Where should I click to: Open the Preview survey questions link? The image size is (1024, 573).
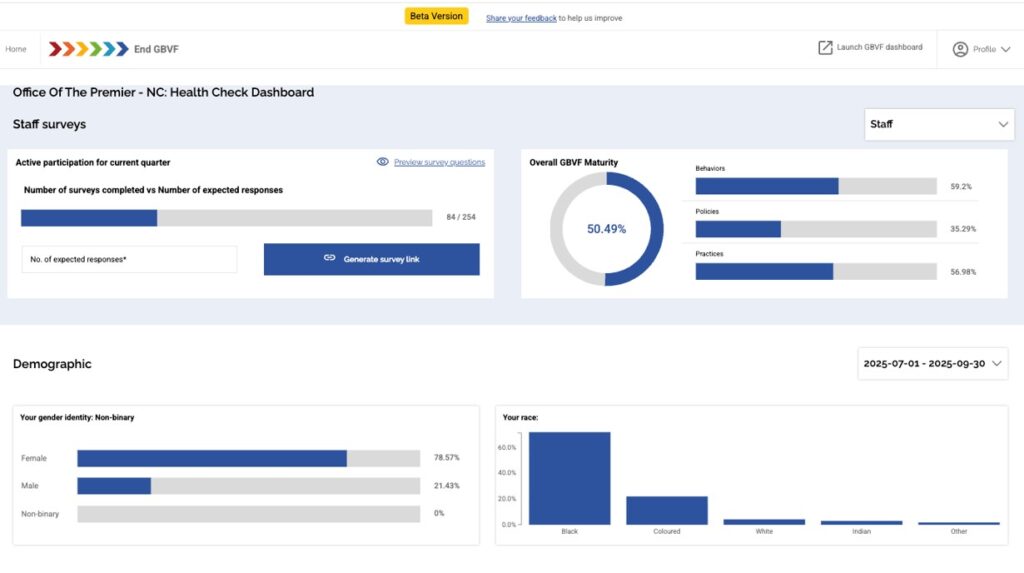click(439, 162)
